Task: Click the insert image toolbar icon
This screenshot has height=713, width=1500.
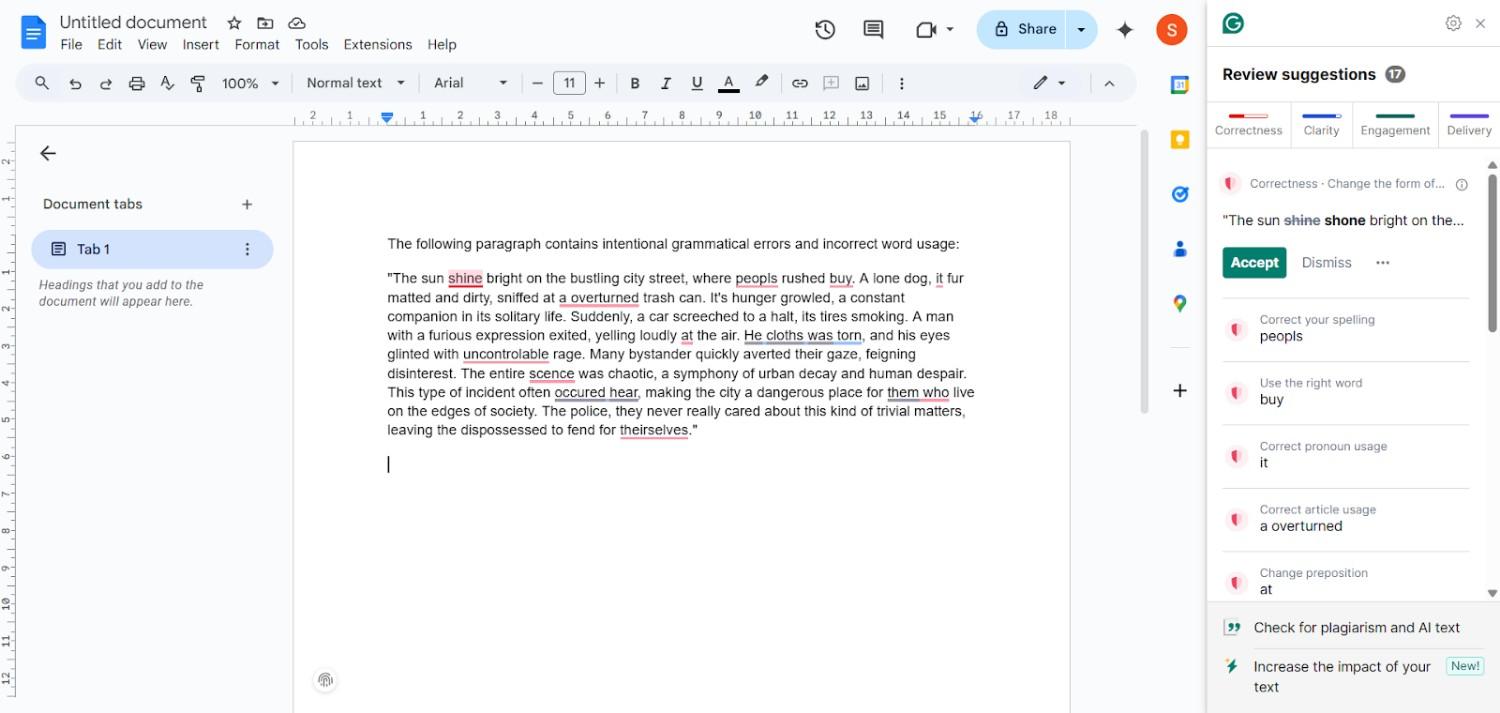Action: tap(862, 83)
